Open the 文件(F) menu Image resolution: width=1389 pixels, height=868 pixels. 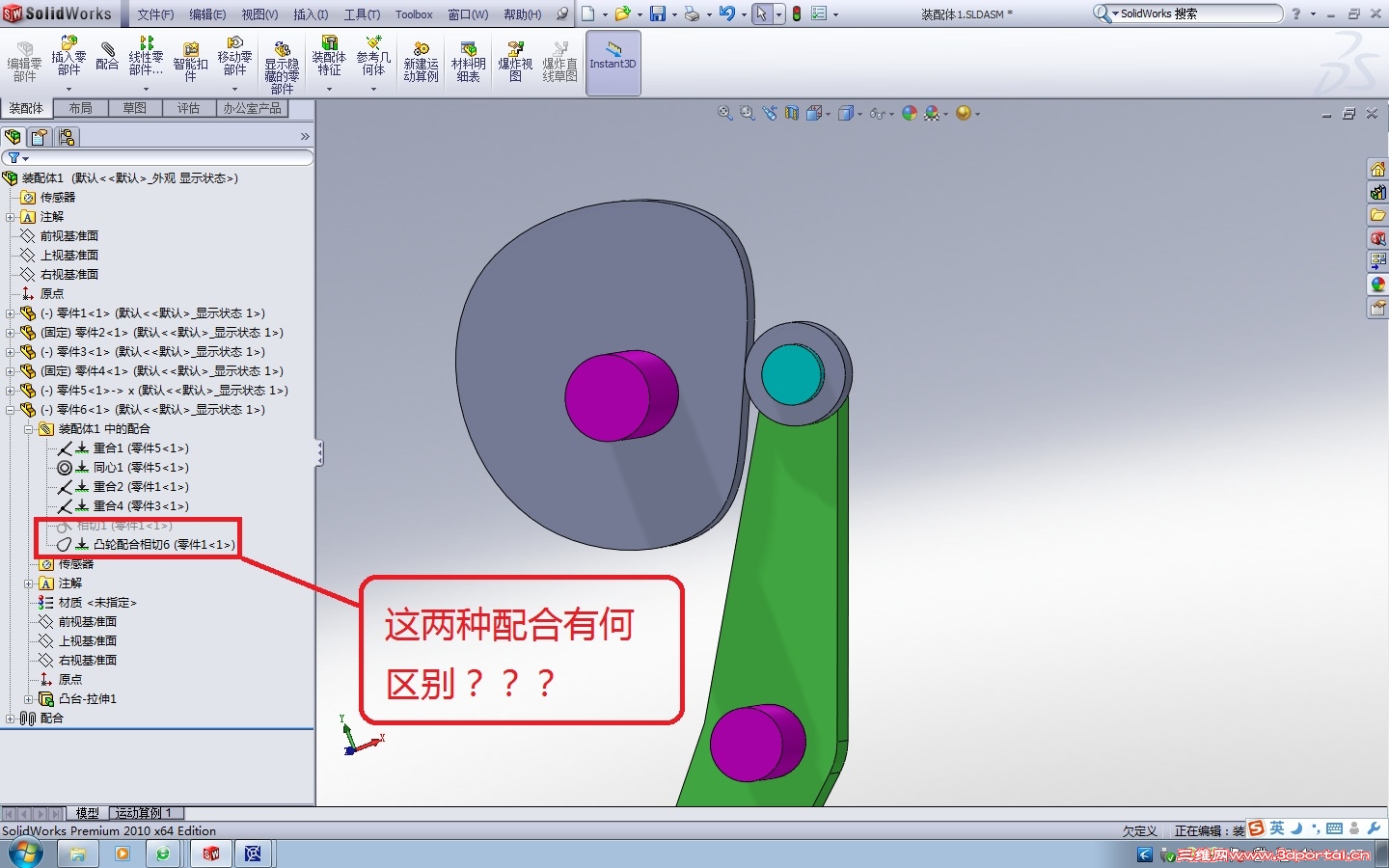point(155,14)
